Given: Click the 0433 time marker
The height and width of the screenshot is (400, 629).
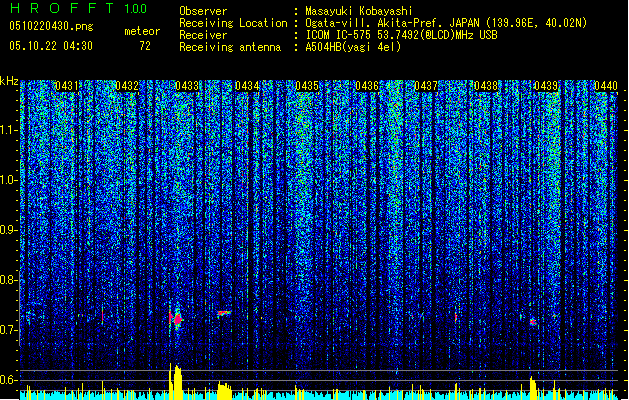Looking at the screenshot, I should 187,86.
